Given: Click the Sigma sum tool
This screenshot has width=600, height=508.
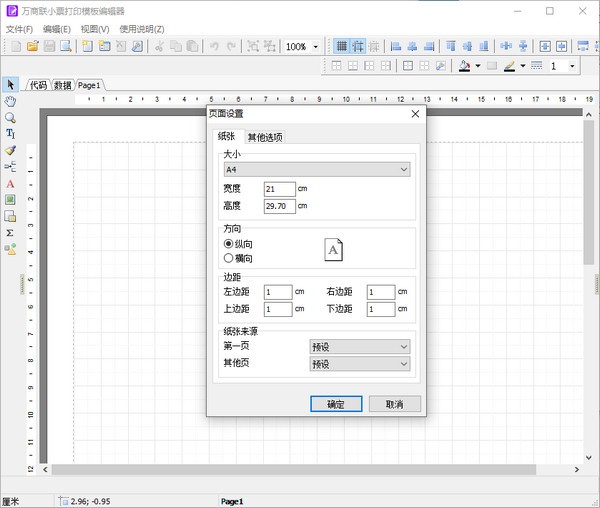Looking at the screenshot, I should coord(10,232).
